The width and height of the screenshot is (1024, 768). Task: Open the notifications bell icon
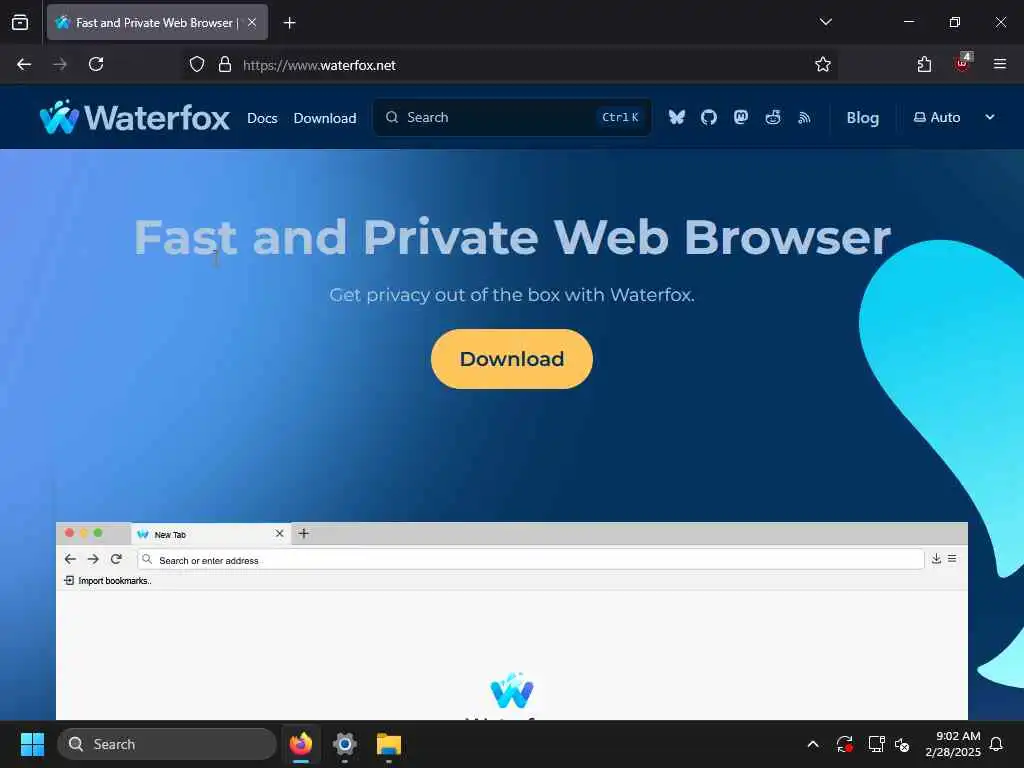coord(997,744)
